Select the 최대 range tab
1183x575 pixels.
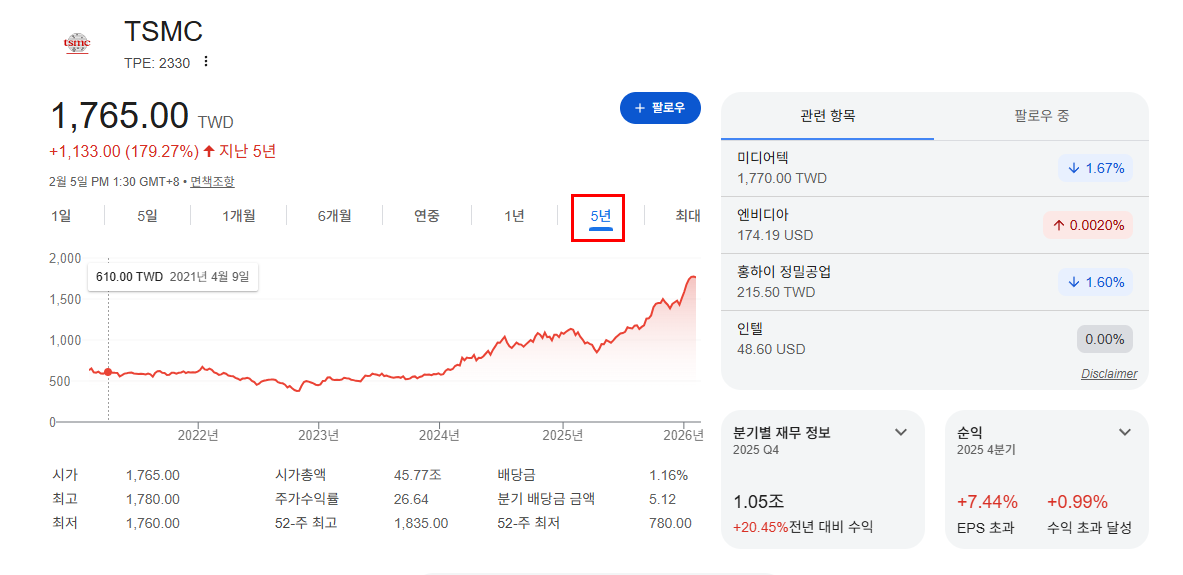pyautogui.click(x=687, y=216)
